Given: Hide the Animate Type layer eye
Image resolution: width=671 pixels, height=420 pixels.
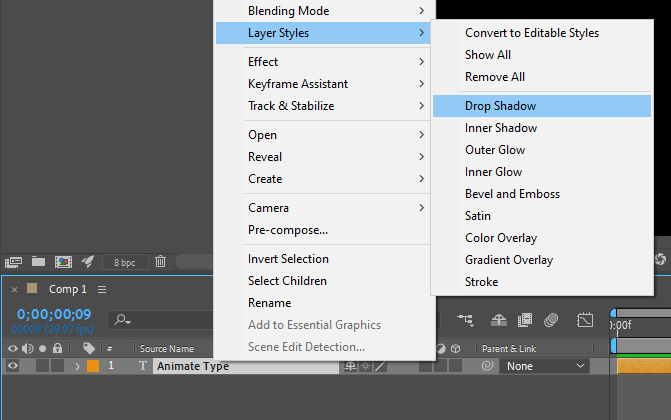Looking at the screenshot, I should pyautogui.click(x=13, y=366).
